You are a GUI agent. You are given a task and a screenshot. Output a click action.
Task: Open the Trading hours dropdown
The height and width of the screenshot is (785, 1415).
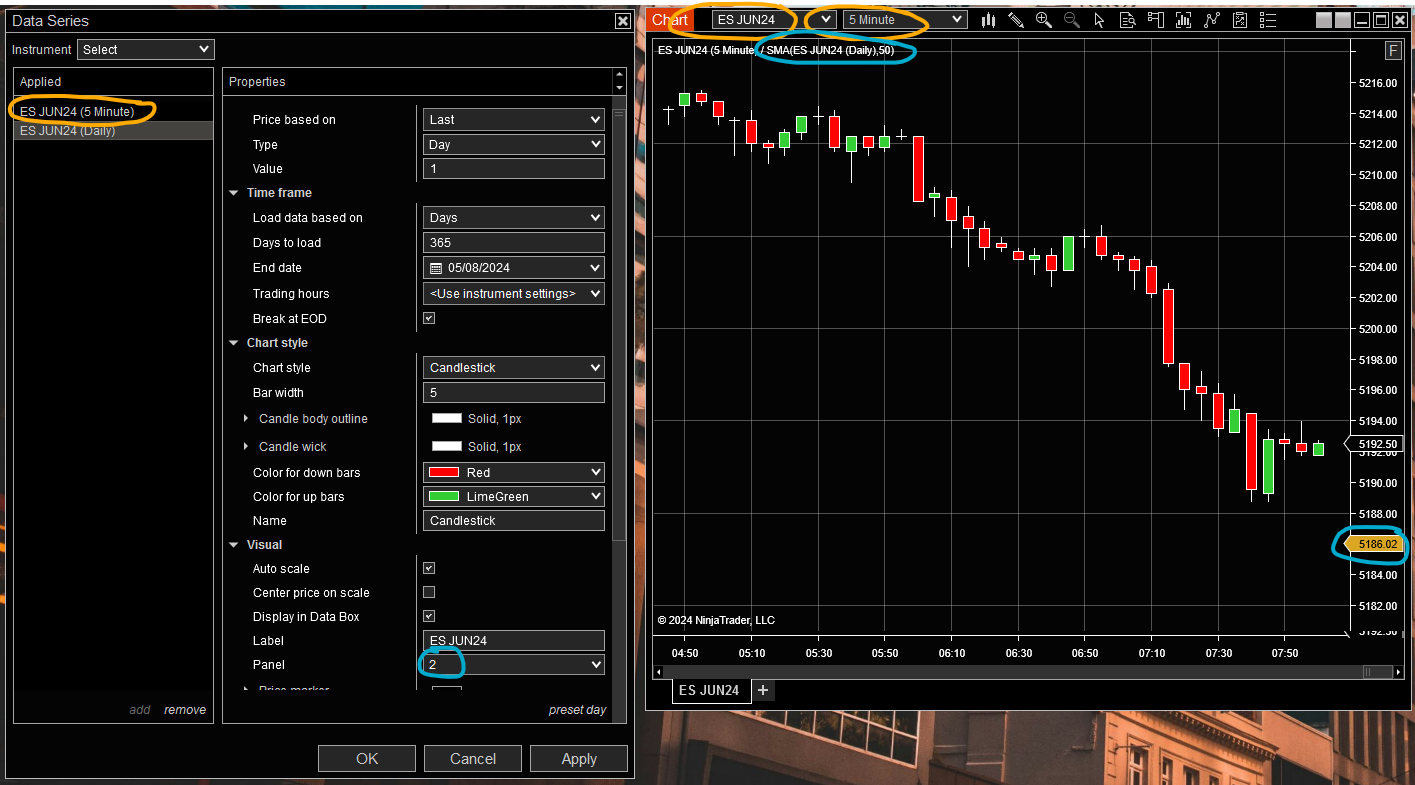[x=514, y=293]
